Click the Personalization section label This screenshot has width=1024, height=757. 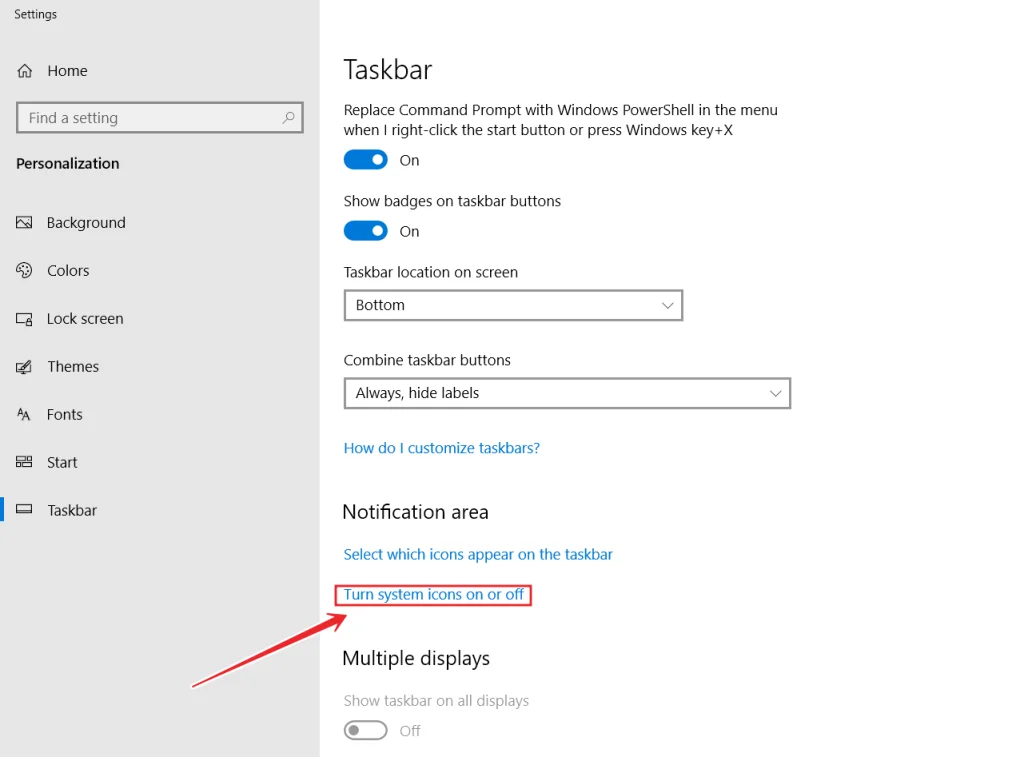coord(68,163)
